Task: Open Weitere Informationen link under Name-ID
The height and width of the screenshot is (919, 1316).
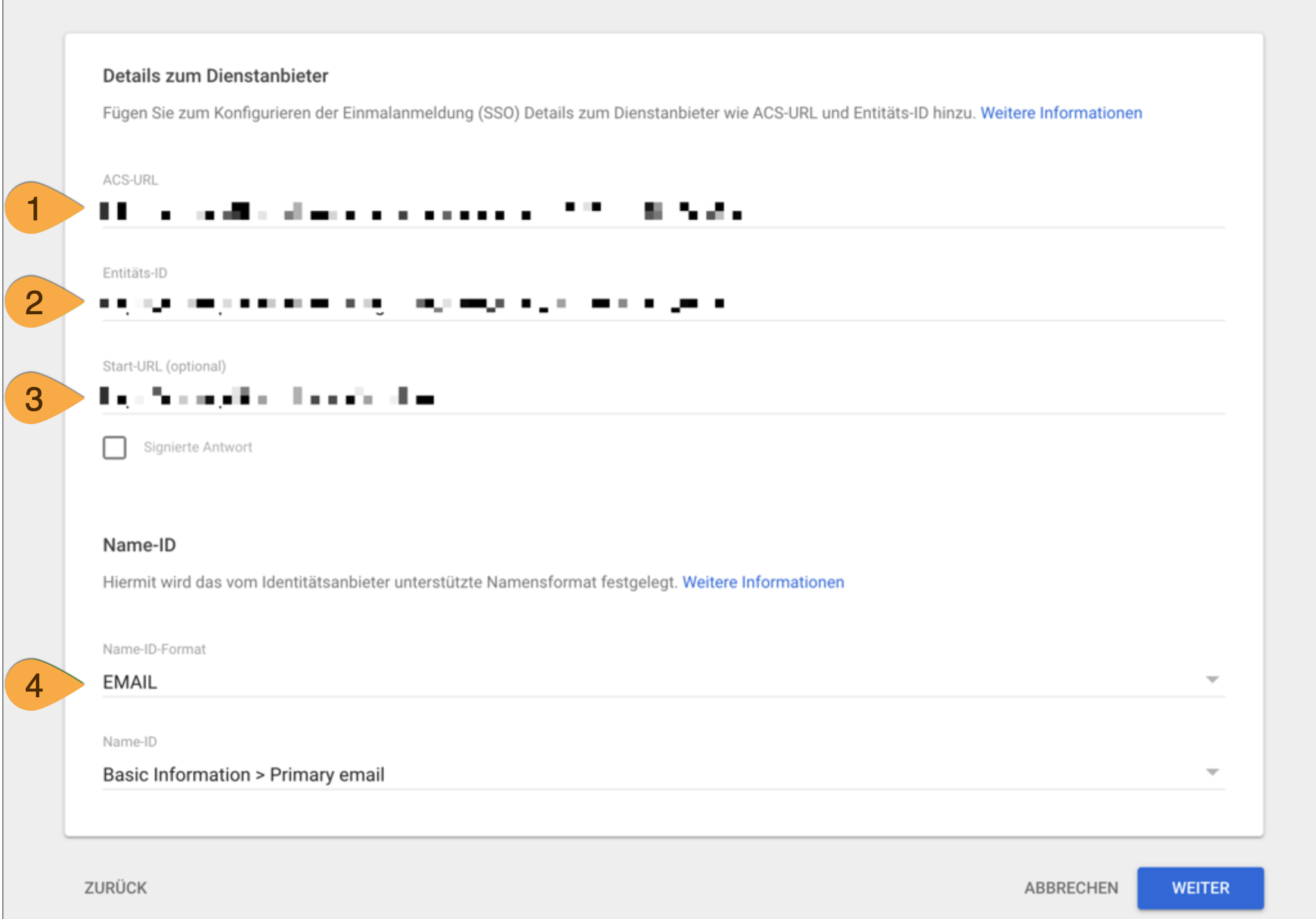Action: point(763,582)
